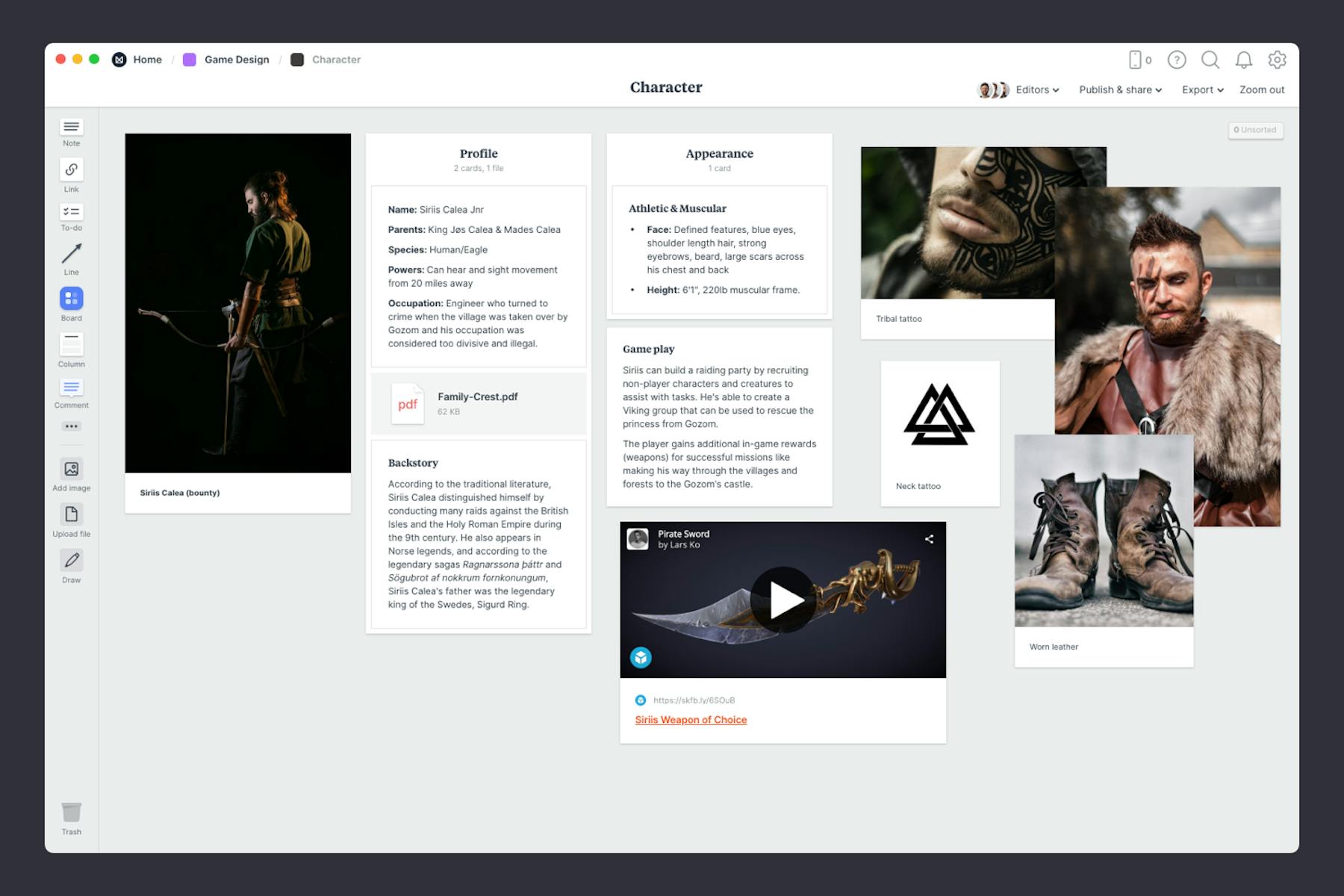Expand the Export dropdown

tap(1202, 90)
